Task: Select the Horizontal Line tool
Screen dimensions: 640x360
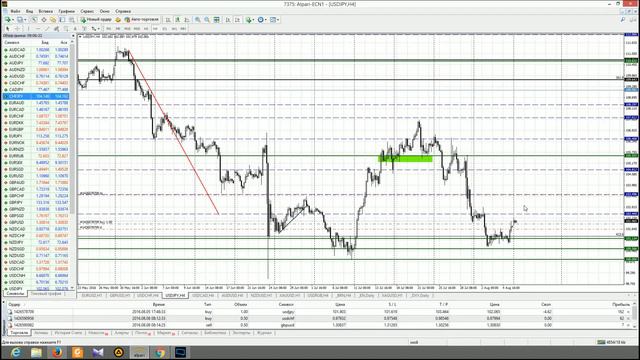Action: (x=38, y=29)
